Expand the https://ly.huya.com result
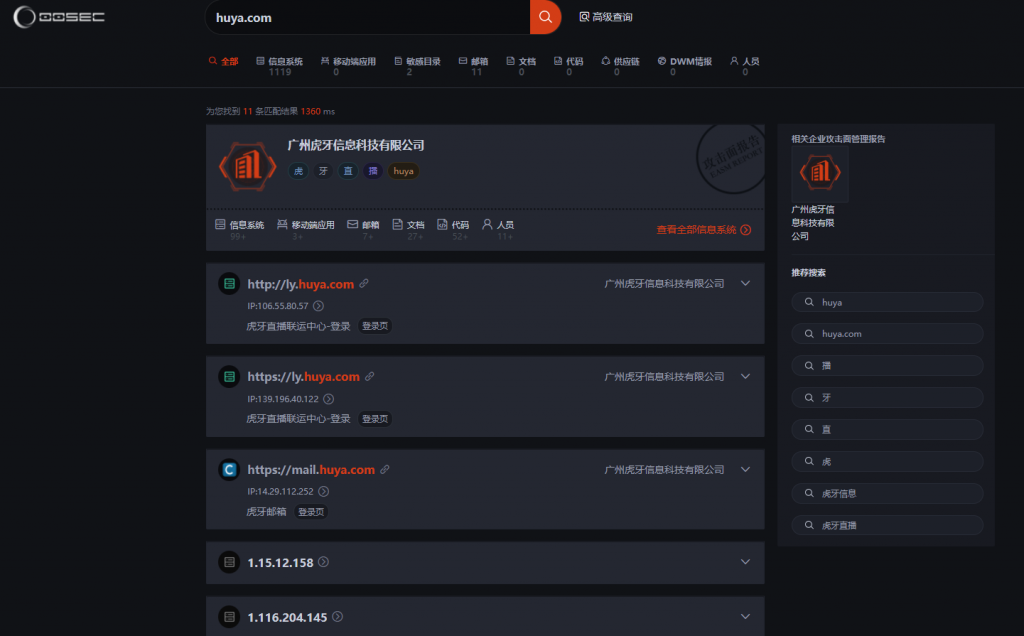Image resolution: width=1024 pixels, height=636 pixels. click(x=745, y=376)
